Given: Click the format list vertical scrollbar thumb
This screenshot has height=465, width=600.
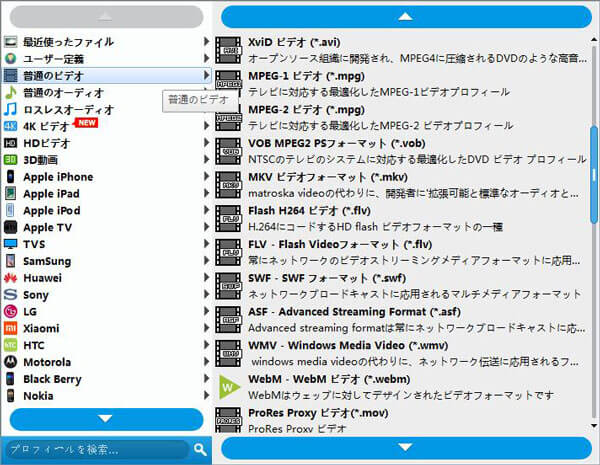Looking at the screenshot, I should pos(594,175).
